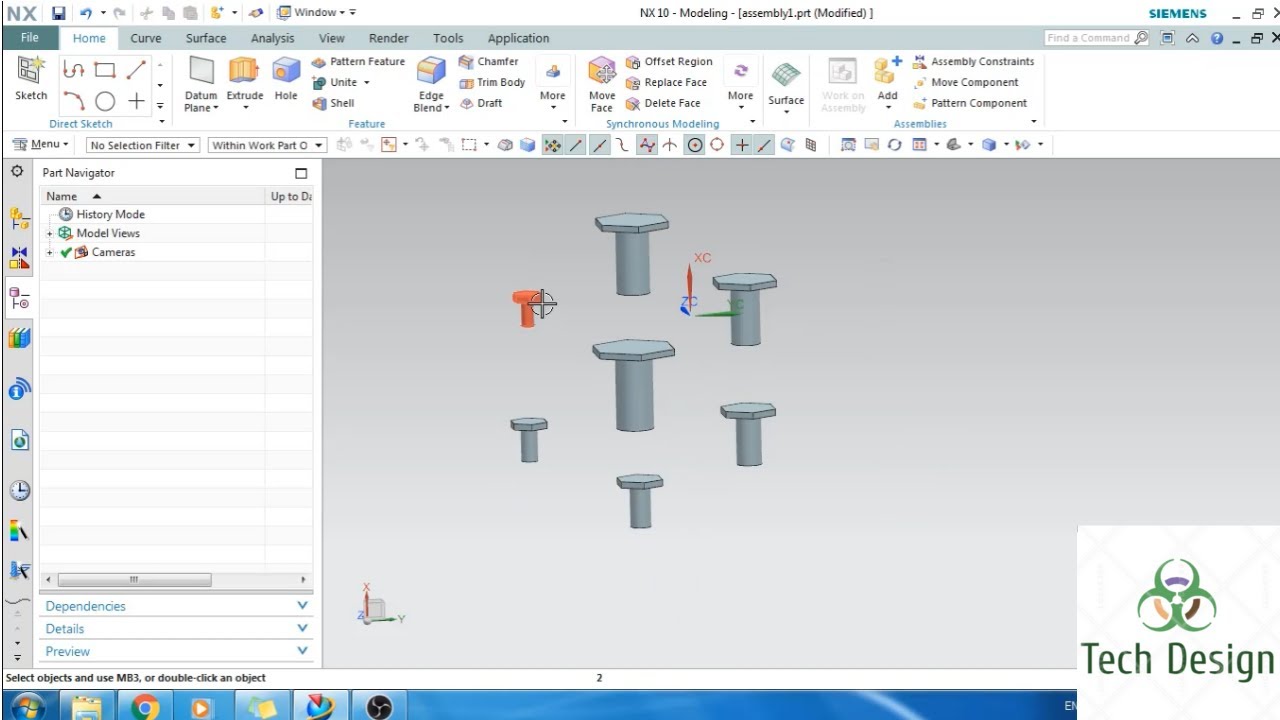Toggle the Enable Snap Point button

tap(552, 145)
